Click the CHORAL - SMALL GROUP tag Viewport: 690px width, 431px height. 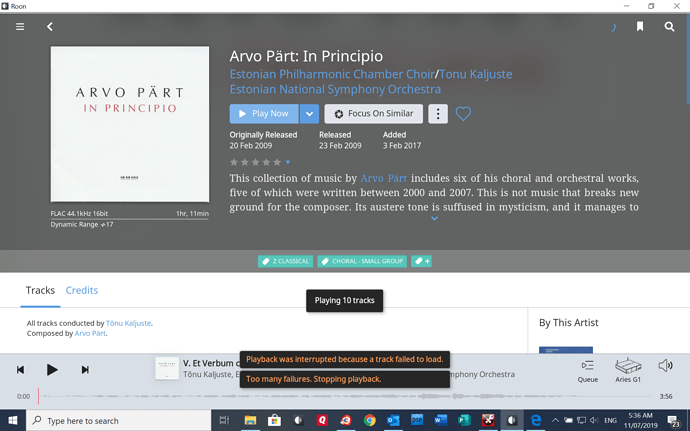tap(362, 261)
